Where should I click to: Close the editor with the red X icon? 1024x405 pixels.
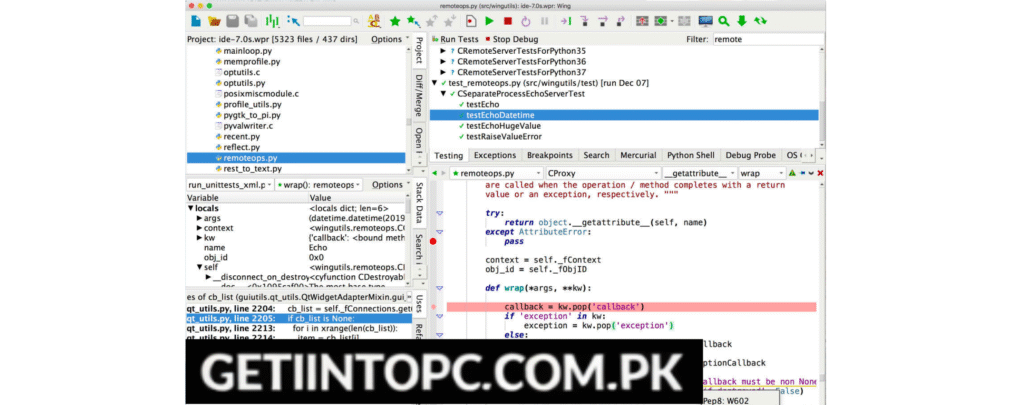click(820, 173)
